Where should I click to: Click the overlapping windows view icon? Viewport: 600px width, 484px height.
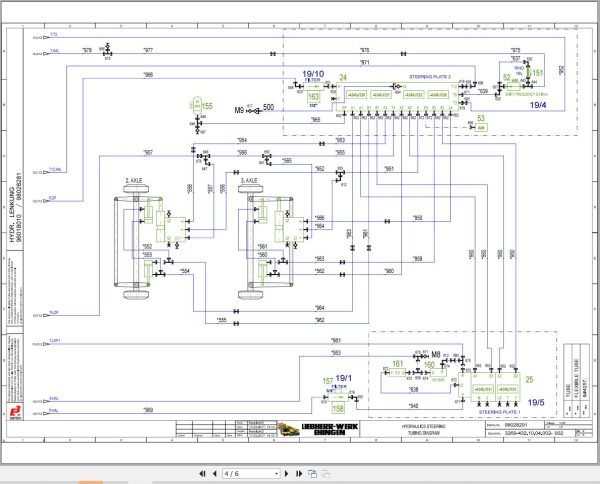click(312, 474)
